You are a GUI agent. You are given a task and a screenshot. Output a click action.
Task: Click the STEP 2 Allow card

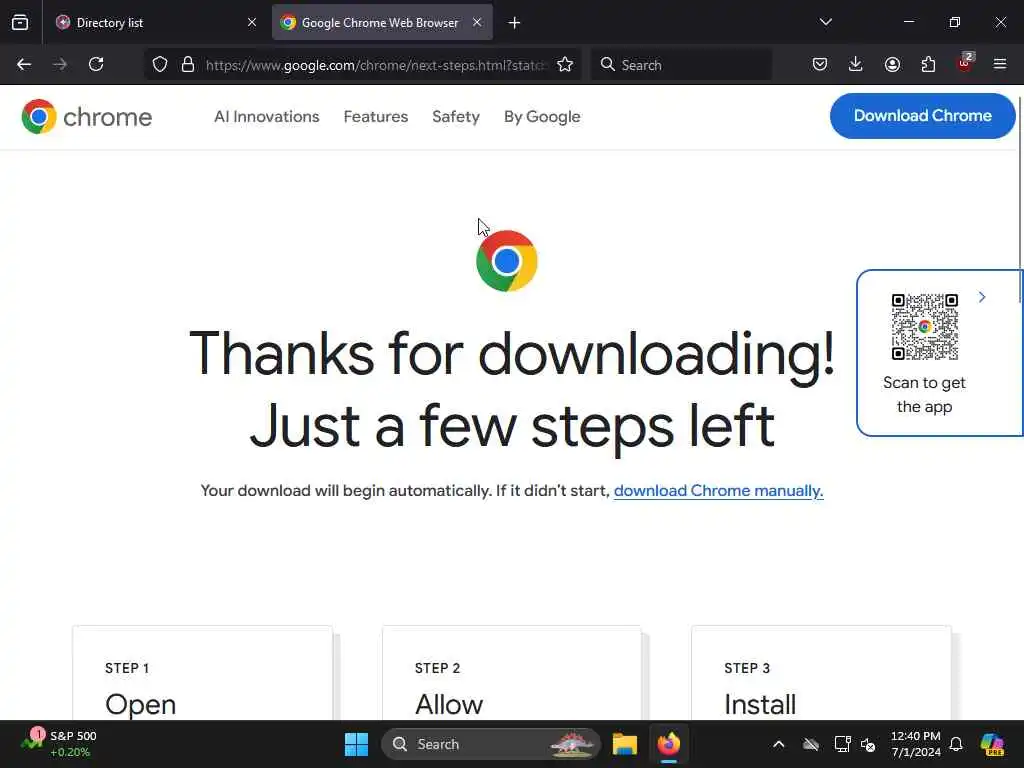coord(512,673)
